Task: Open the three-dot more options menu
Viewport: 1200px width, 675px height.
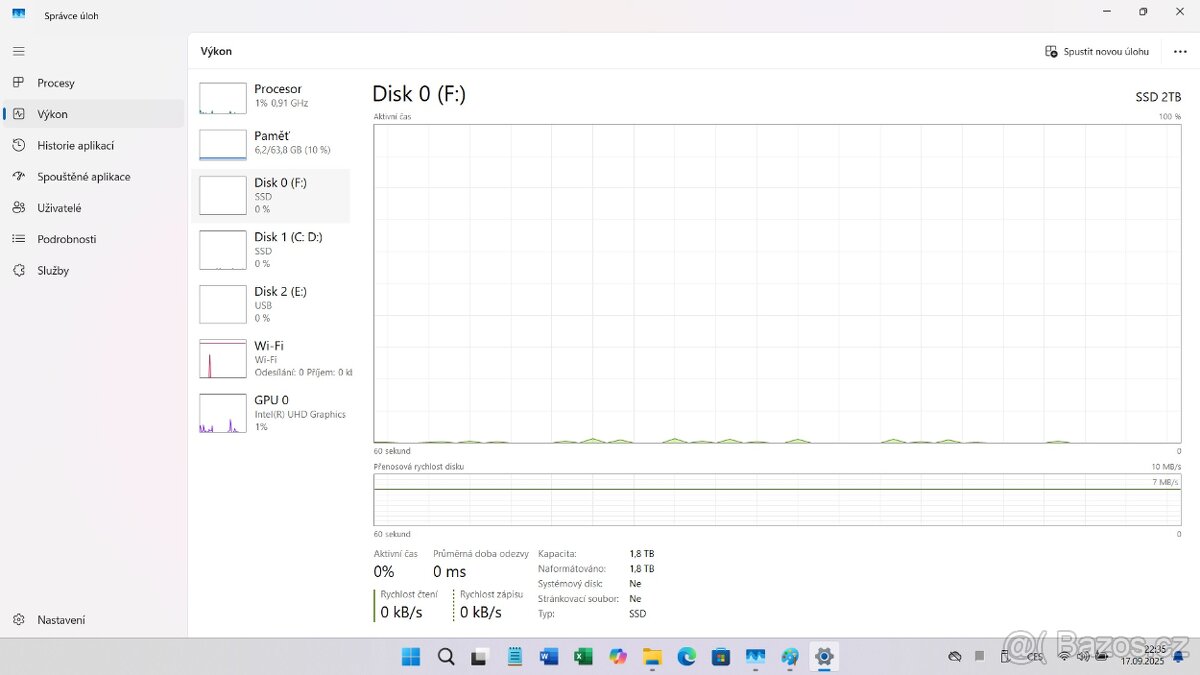Action: tap(1180, 51)
